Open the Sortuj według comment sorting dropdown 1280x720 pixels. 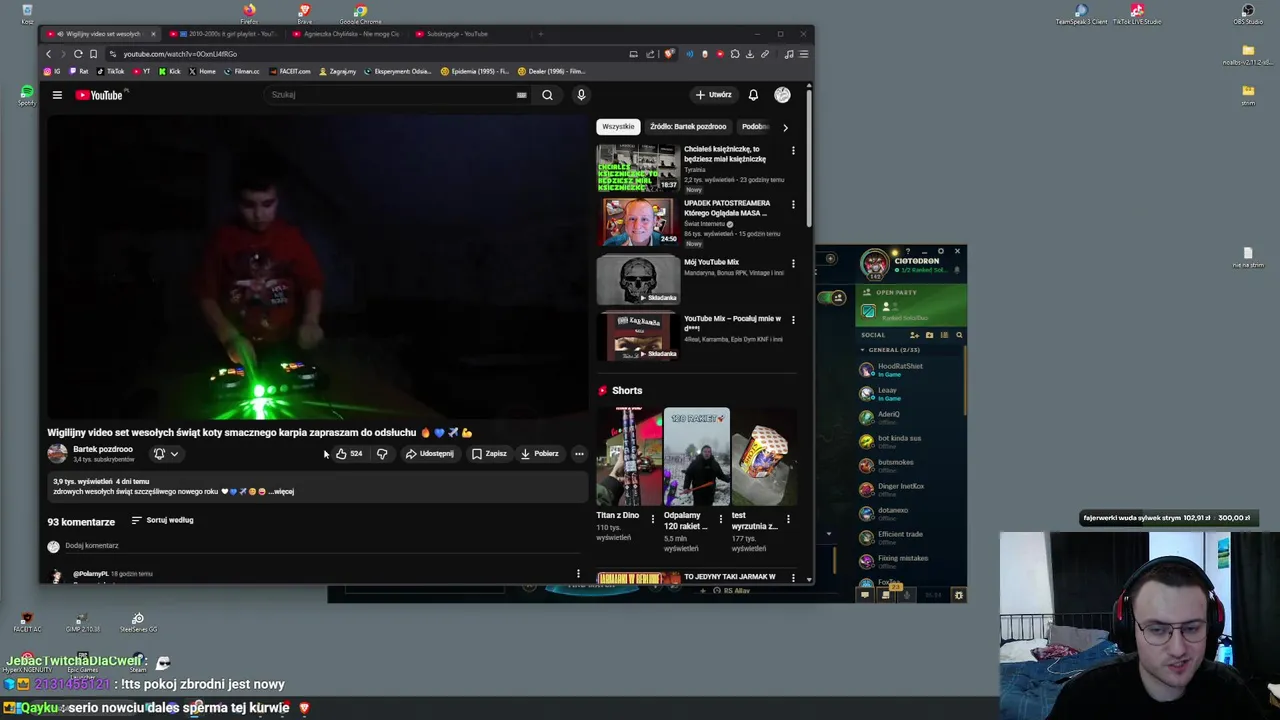[x=162, y=520]
